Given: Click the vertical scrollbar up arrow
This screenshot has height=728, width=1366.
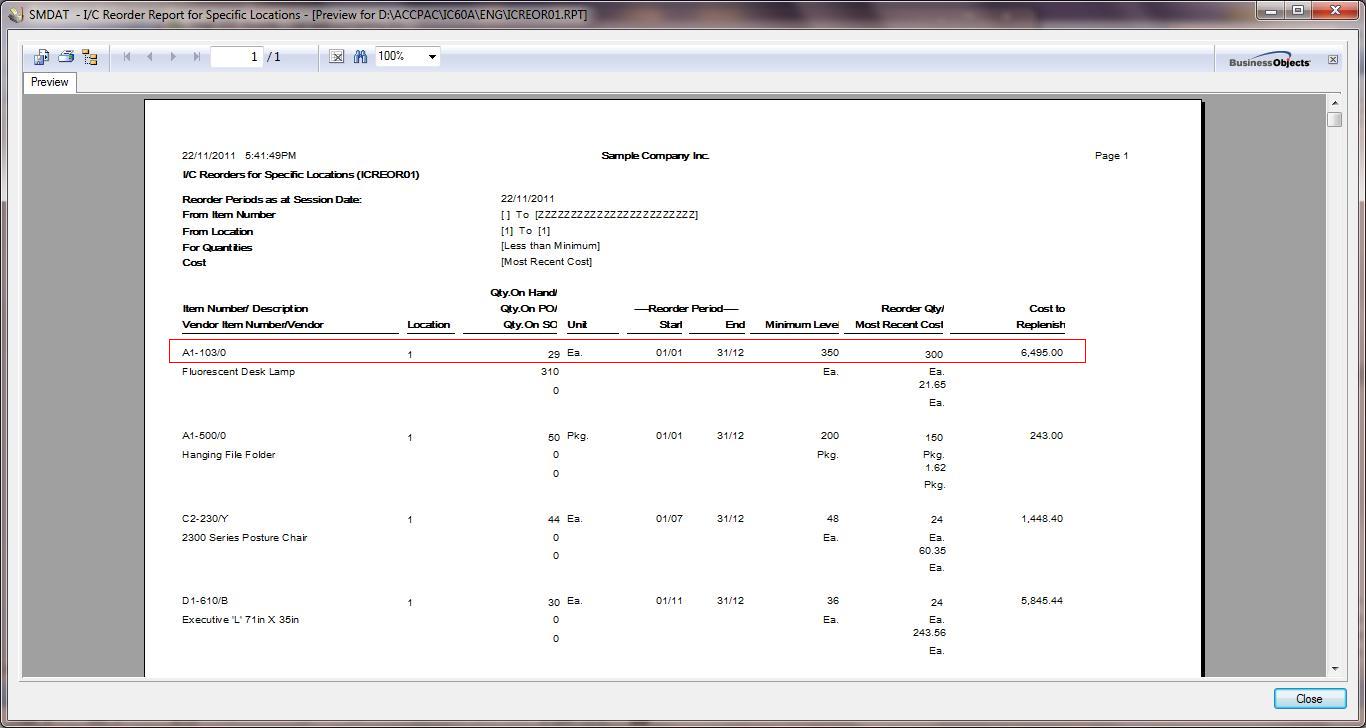Looking at the screenshot, I should click(x=1335, y=103).
